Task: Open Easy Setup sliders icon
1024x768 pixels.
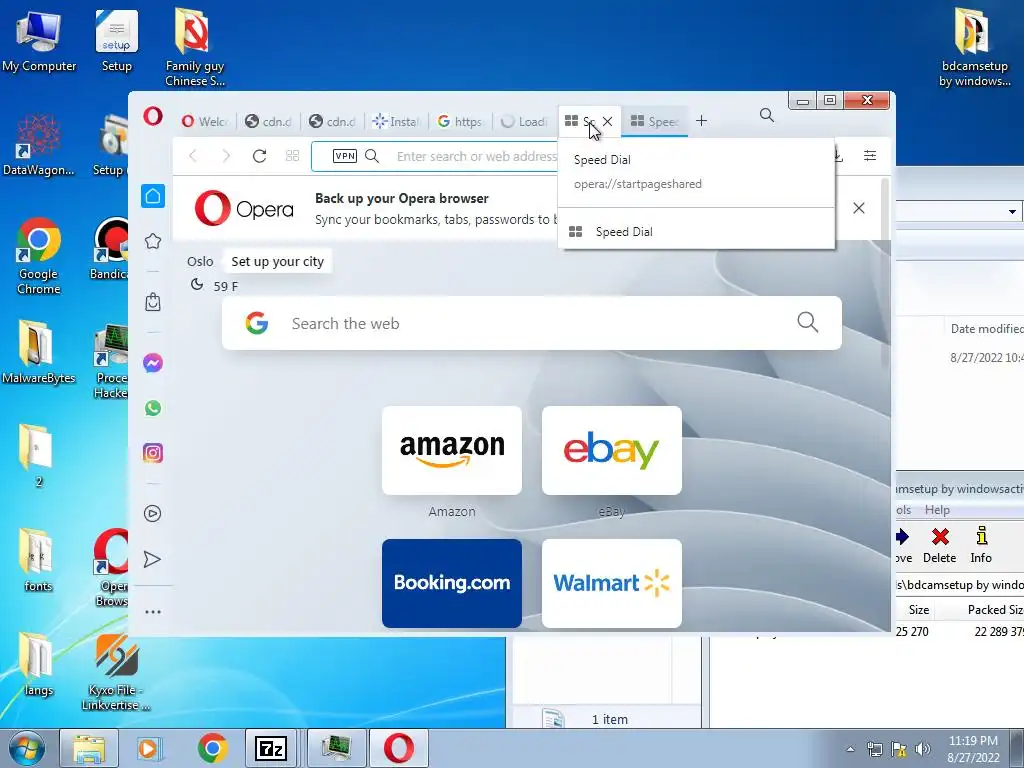Action: tap(870, 155)
